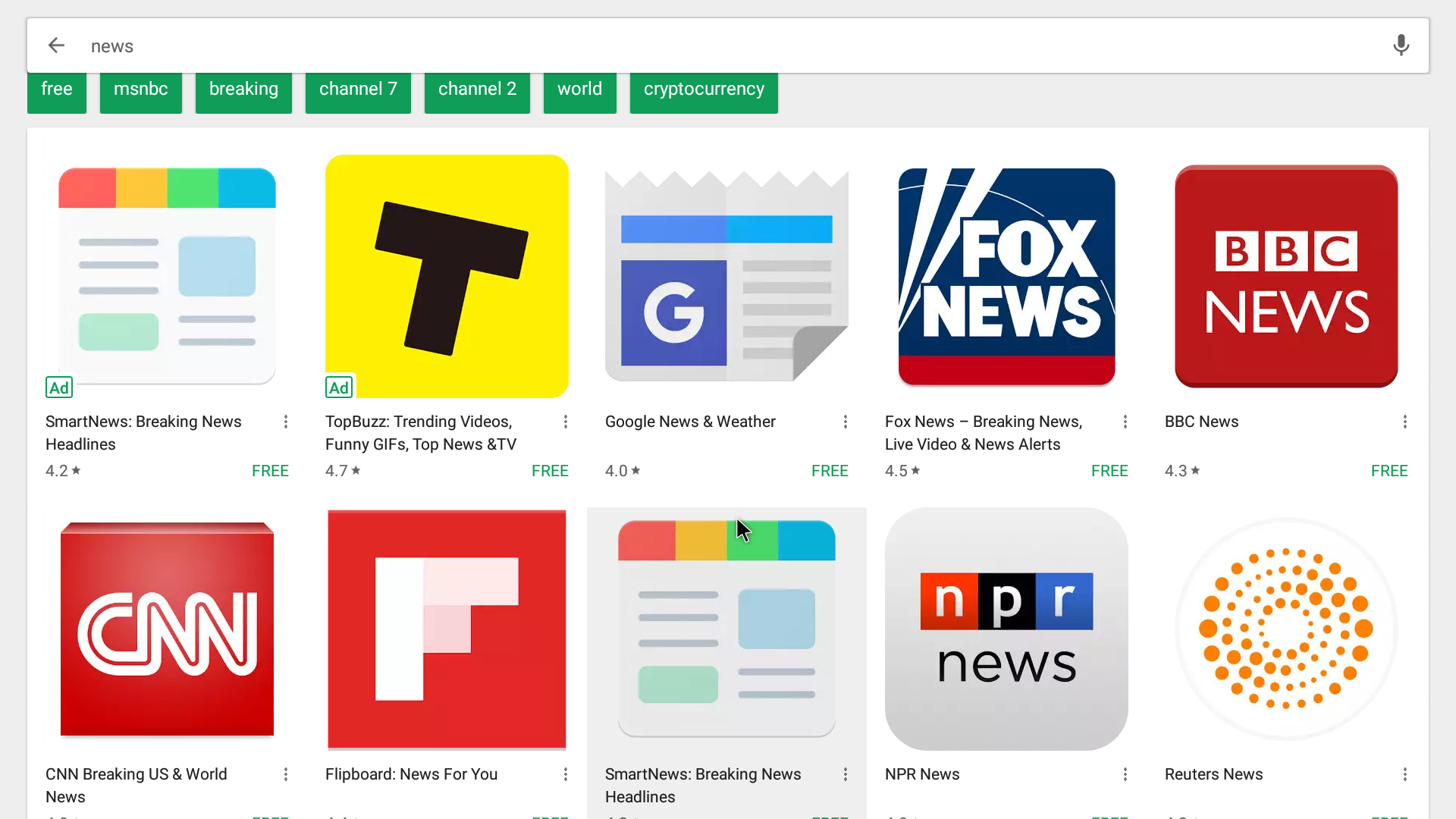Open the Google News & Weather icon
Screen dimensions: 1456x819
point(726,276)
